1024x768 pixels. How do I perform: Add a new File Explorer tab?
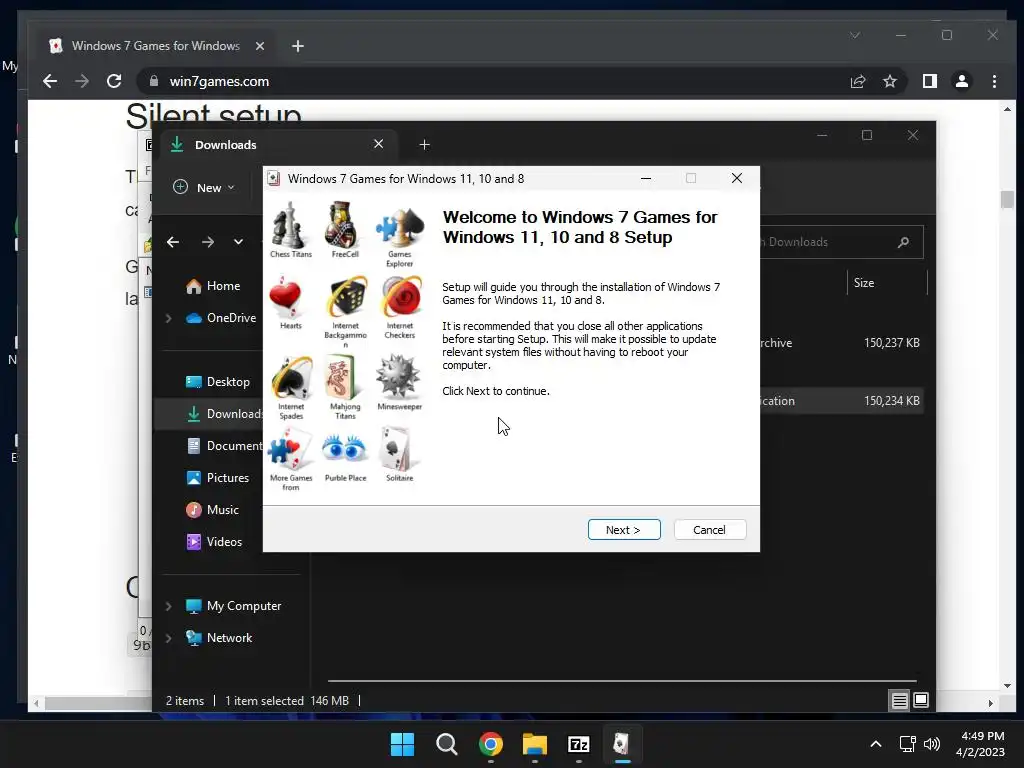tap(424, 144)
